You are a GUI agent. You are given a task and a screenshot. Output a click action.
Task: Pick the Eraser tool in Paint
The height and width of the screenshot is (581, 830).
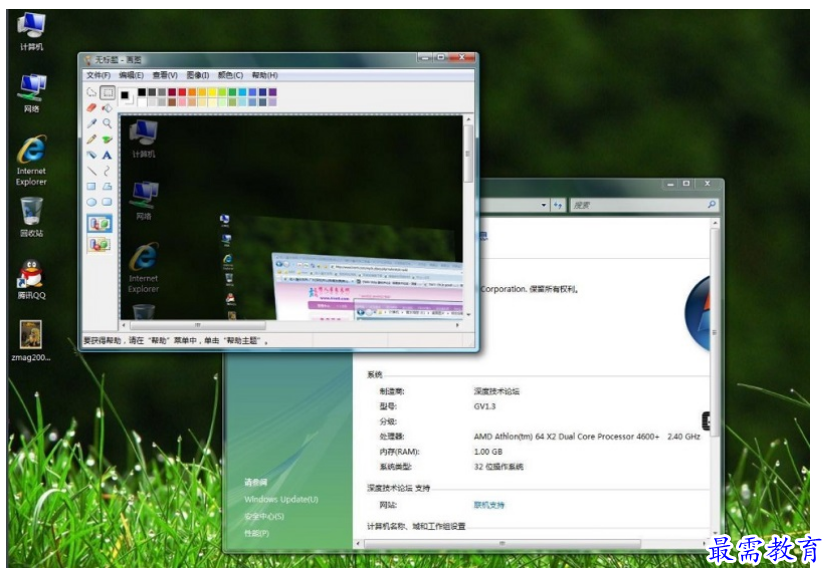(x=92, y=108)
